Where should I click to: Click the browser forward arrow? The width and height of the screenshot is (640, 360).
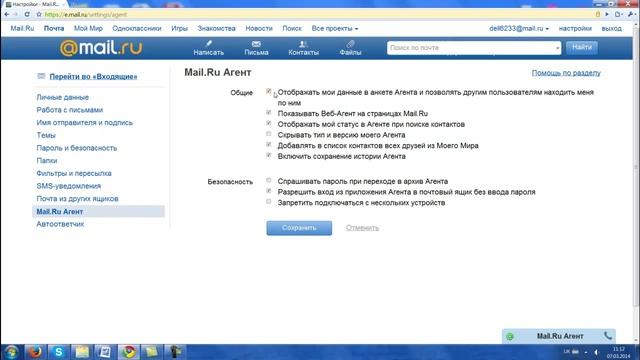coord(16,14)
